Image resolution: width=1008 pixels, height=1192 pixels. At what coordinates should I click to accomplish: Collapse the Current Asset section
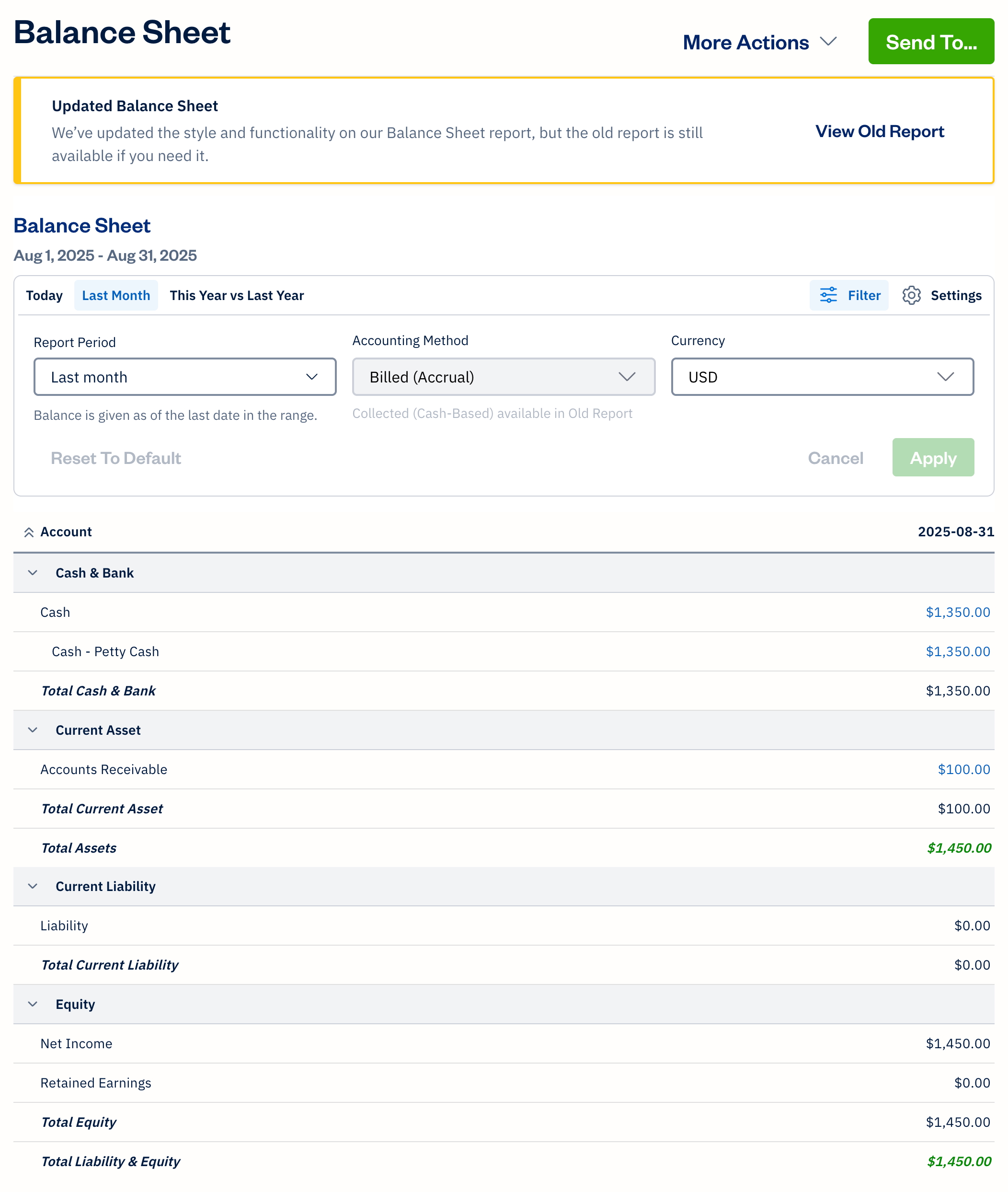coord(33,730)
